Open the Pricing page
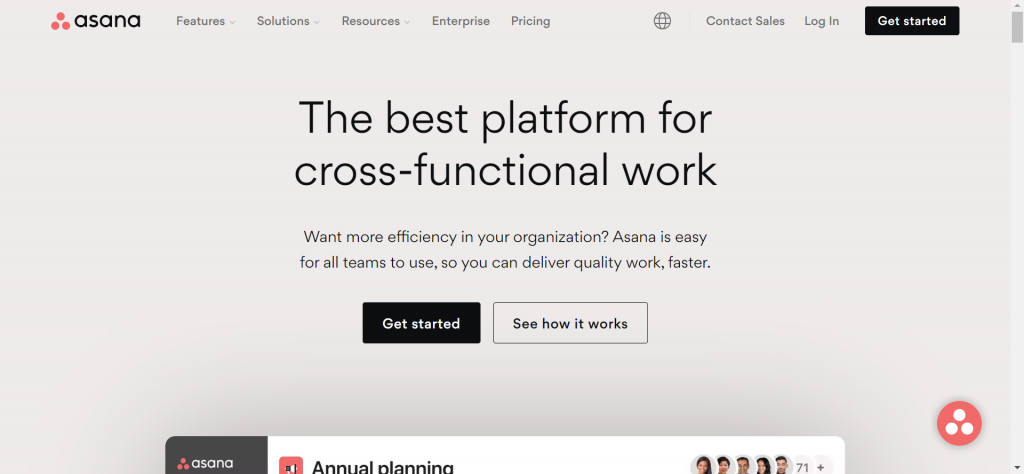 [x=530, y=21]
